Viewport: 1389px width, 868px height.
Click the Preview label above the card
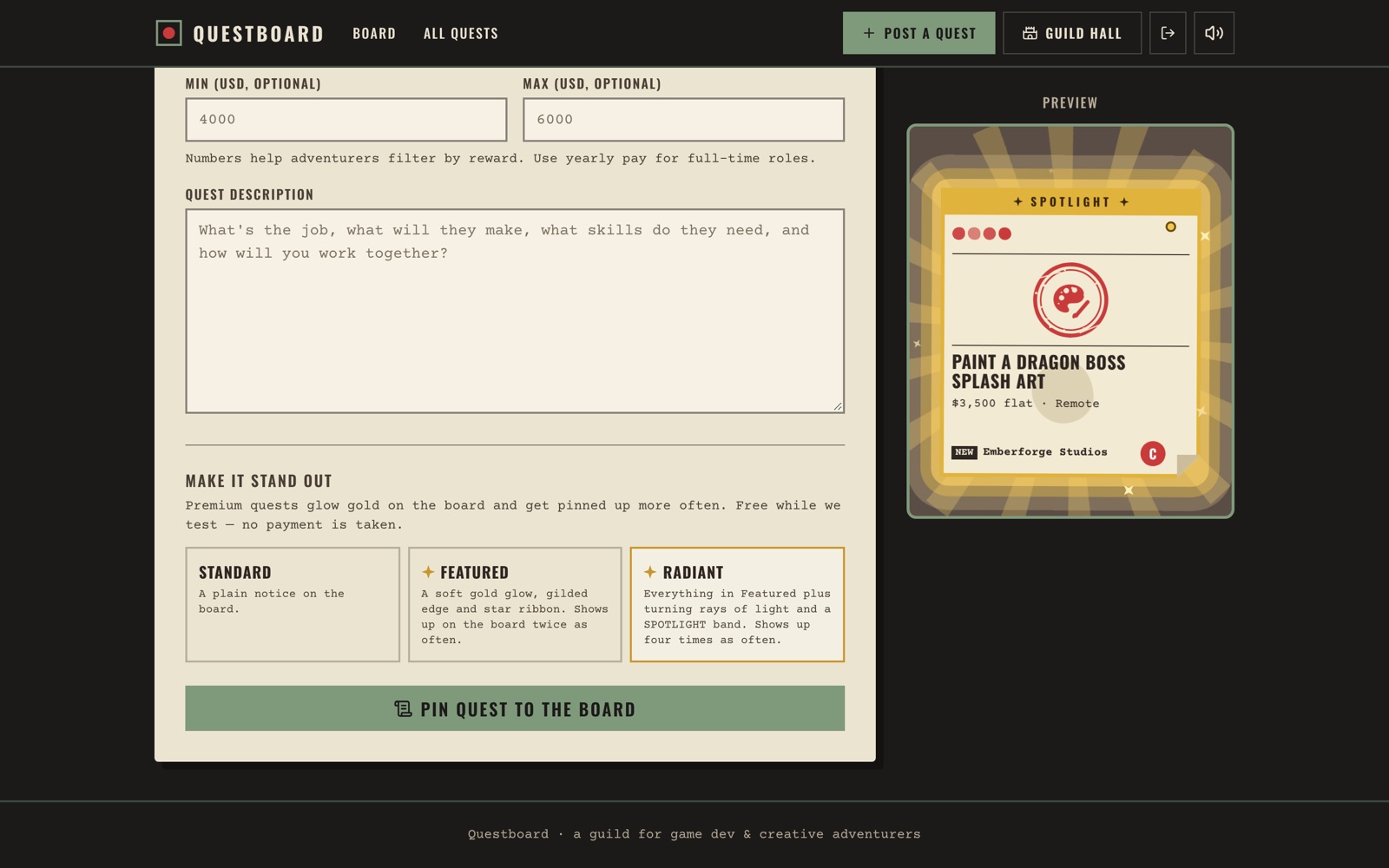[x=1070, y=102]
